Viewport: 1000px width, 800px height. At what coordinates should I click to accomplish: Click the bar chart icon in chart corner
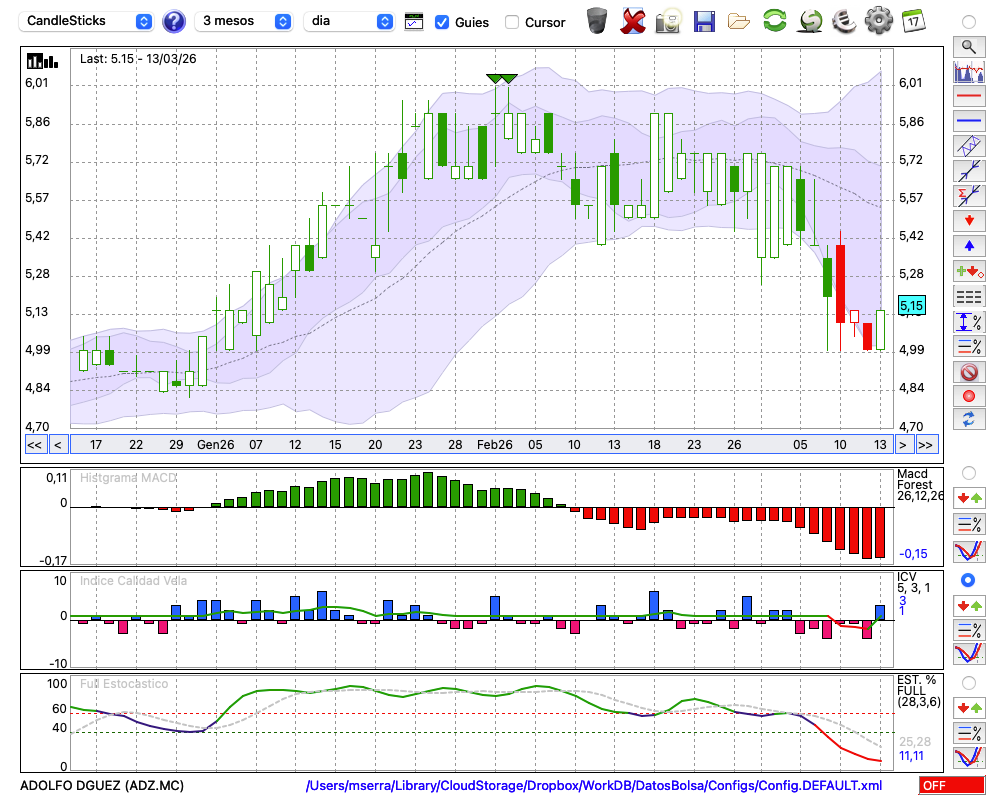pos(42,61)
